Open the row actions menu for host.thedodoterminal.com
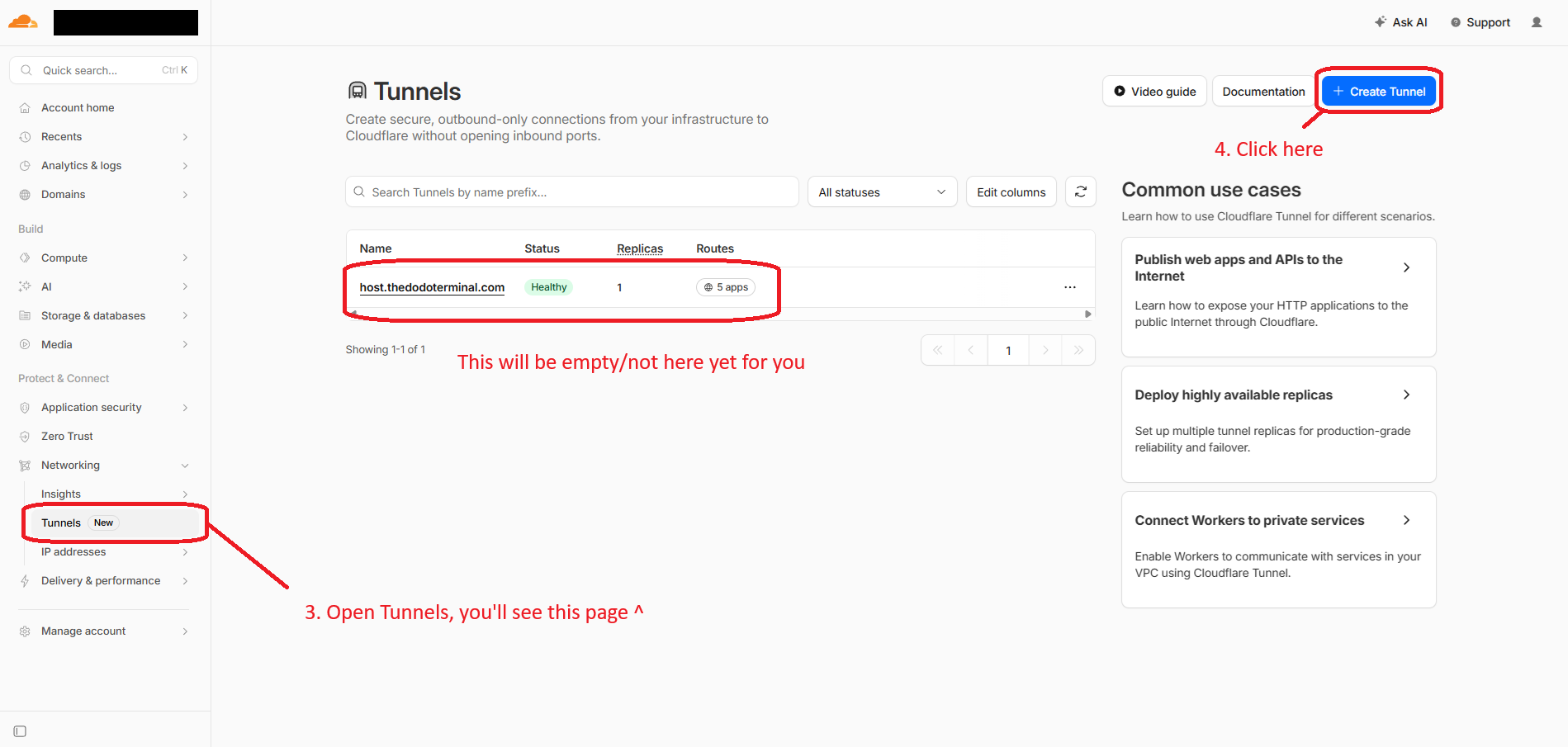This screenshot has height=747, width=1568. pyautogui.click(x=1070, y=287)
